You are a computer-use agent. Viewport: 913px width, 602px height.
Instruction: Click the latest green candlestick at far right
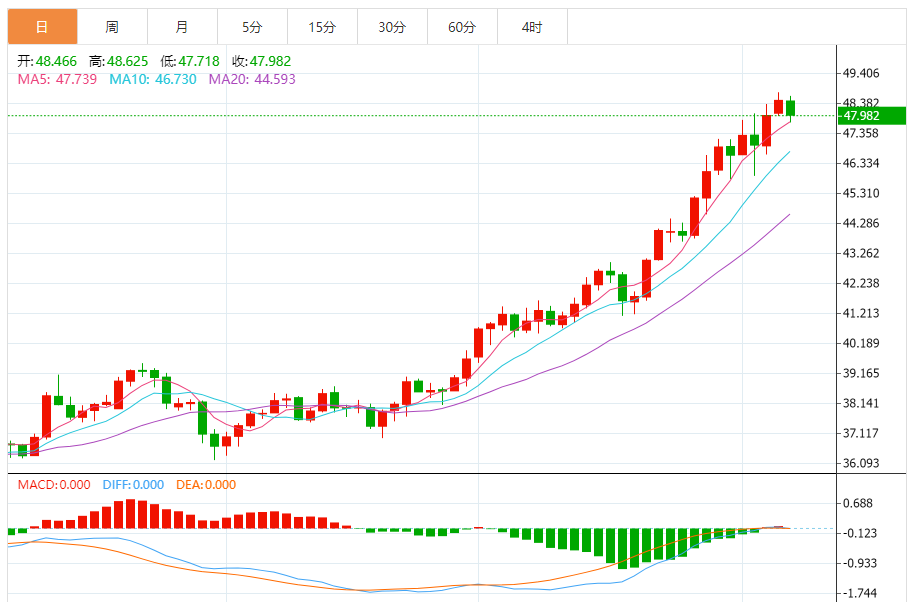pos(790,108)
